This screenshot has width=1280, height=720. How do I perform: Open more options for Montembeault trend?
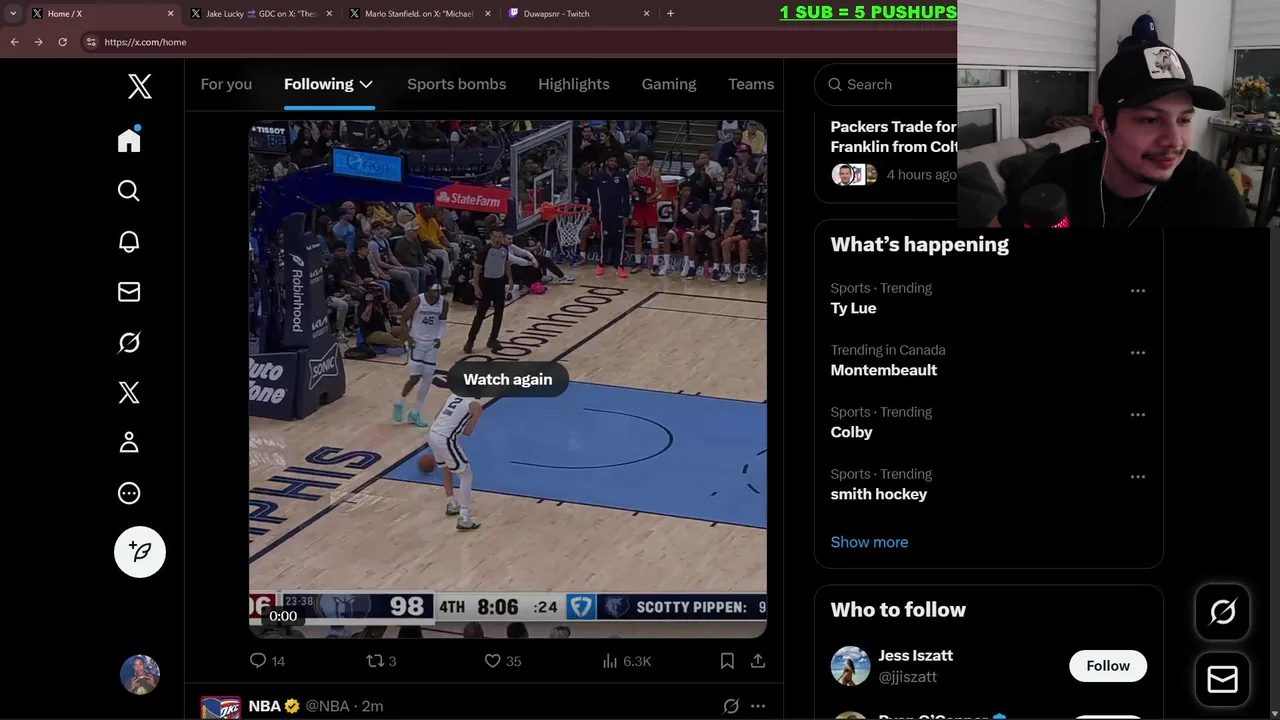[1138, 353]
